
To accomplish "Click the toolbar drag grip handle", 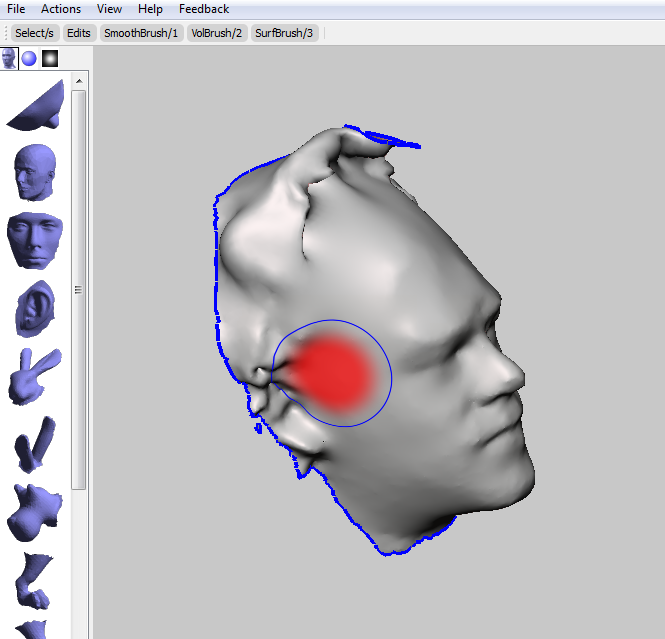I will [6, 33].
